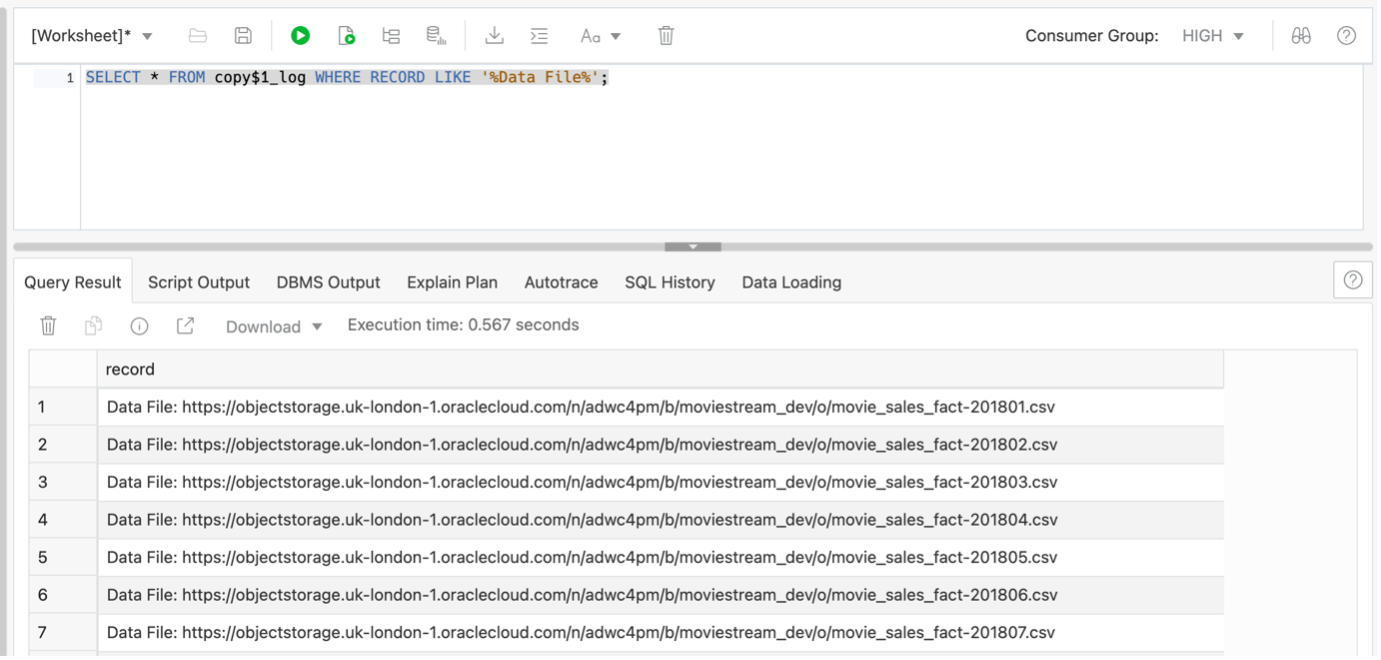Viewport: 1381px width, 660px height.
Task: Open query result in a new window
Action: point(184,325)
